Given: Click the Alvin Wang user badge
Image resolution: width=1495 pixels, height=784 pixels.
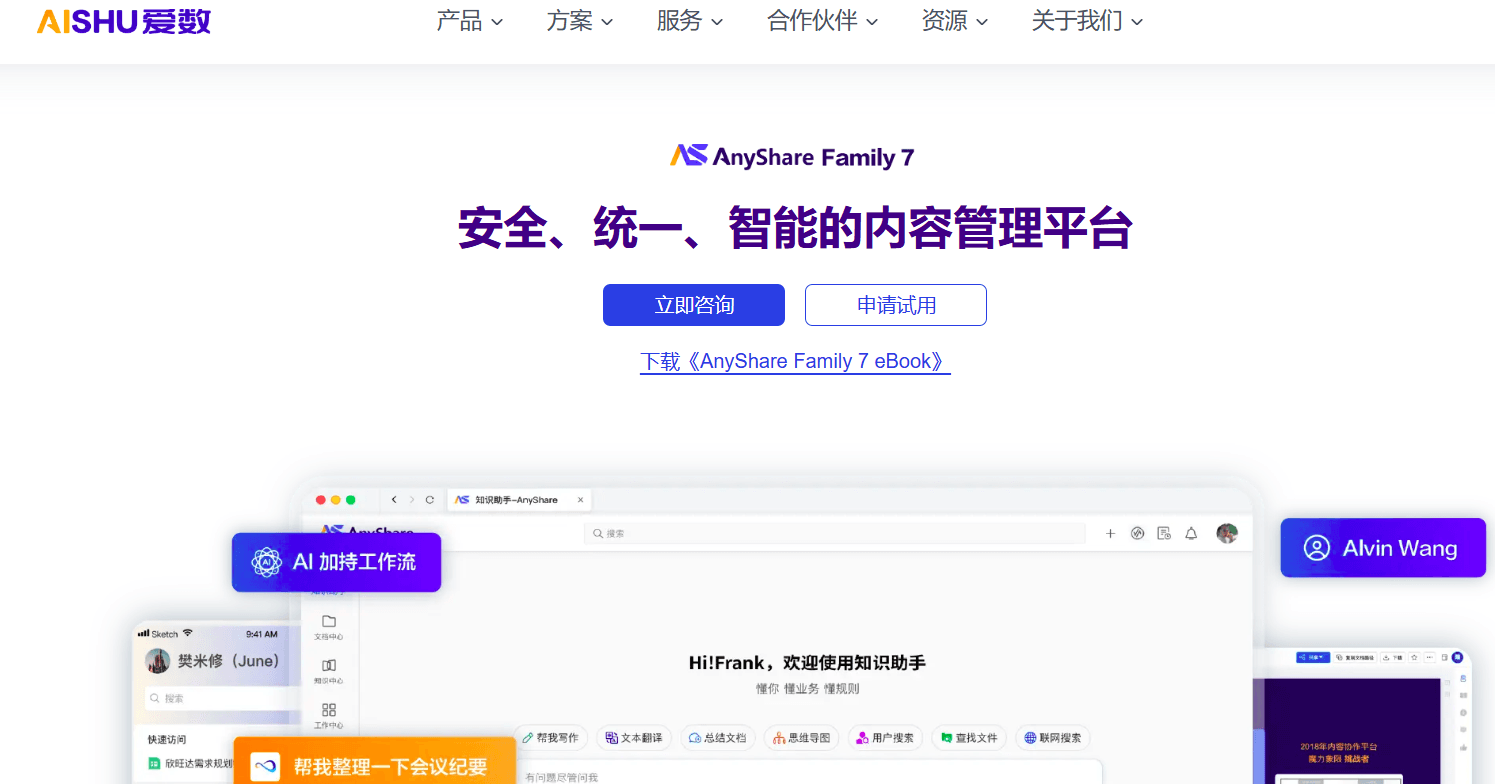Looking at the screenshot, I should point(1383,548).
